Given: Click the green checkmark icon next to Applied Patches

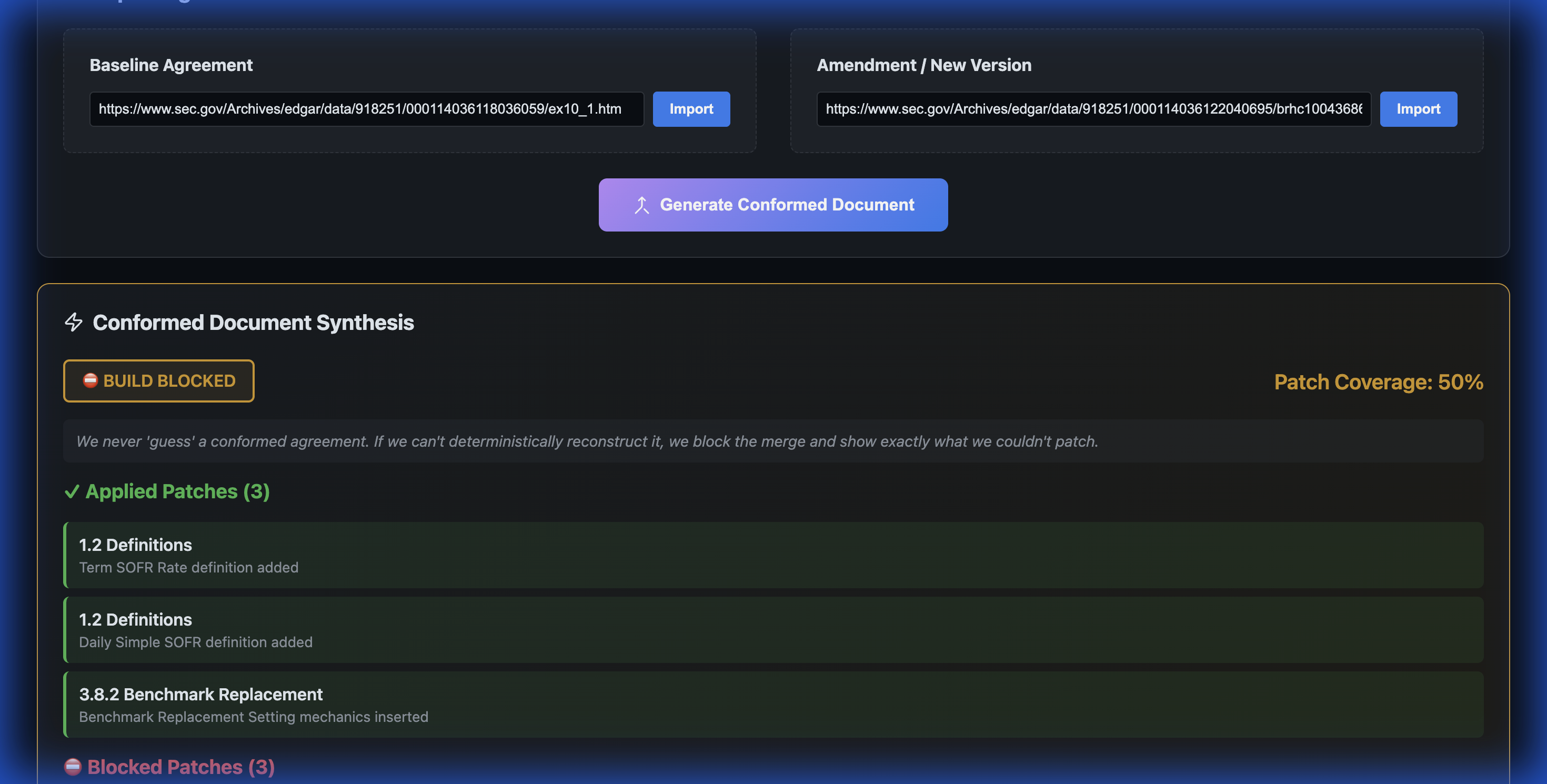Looking at the screenshot, I should 72,491.
